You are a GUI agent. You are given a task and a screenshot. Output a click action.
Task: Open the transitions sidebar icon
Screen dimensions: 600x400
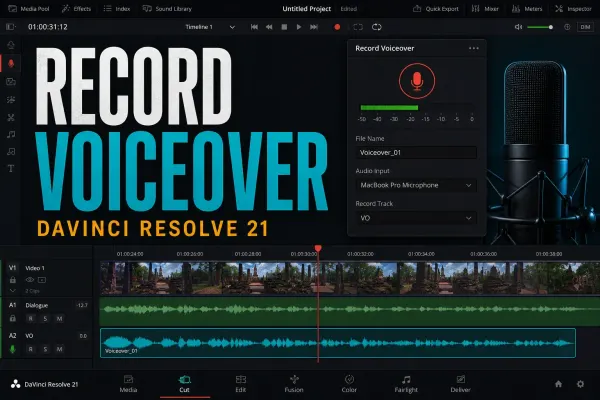click(x=11, y=118)
